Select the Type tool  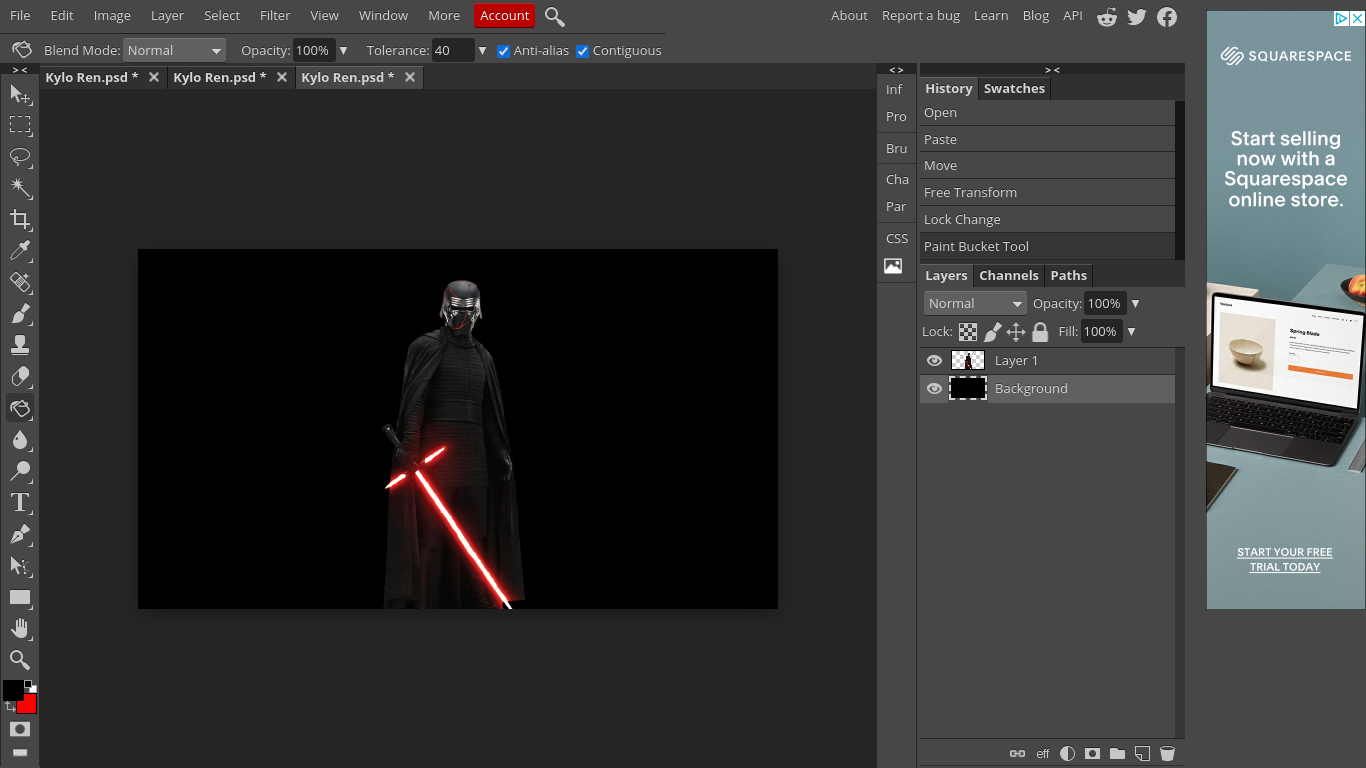pyautogui.click(x=19, y=503)
